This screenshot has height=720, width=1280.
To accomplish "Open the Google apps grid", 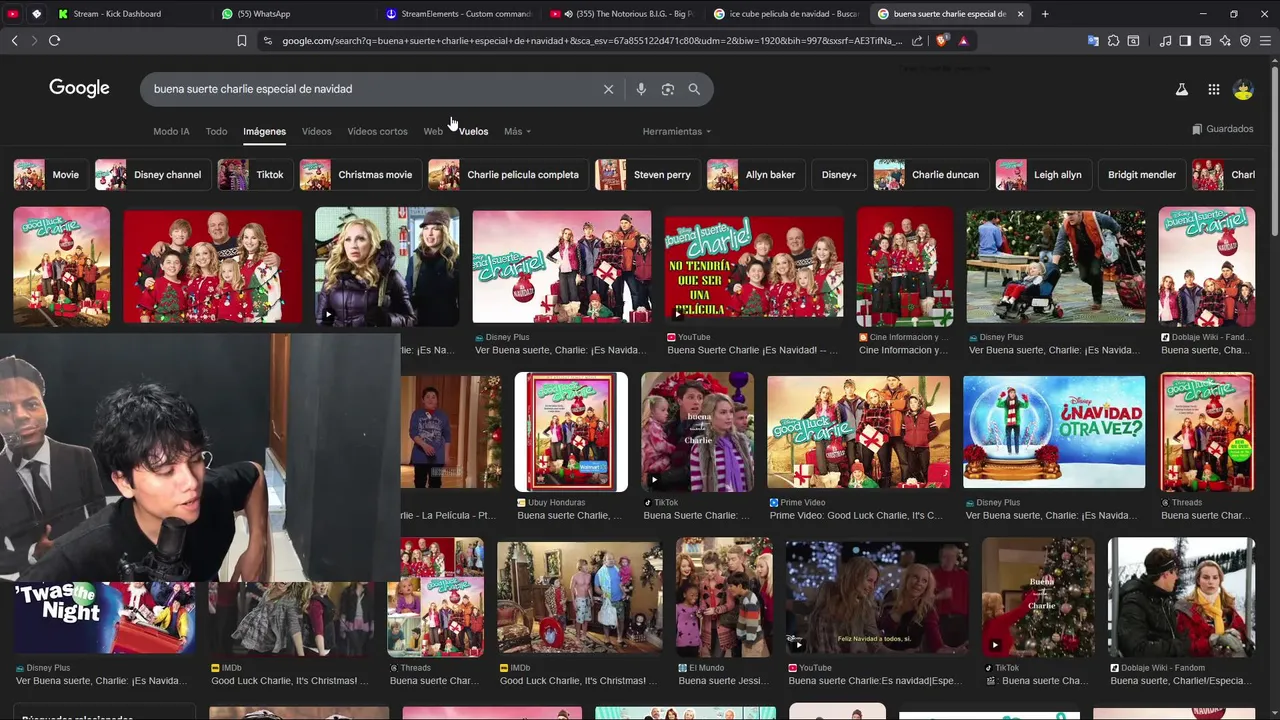I will coord(1213,89).
